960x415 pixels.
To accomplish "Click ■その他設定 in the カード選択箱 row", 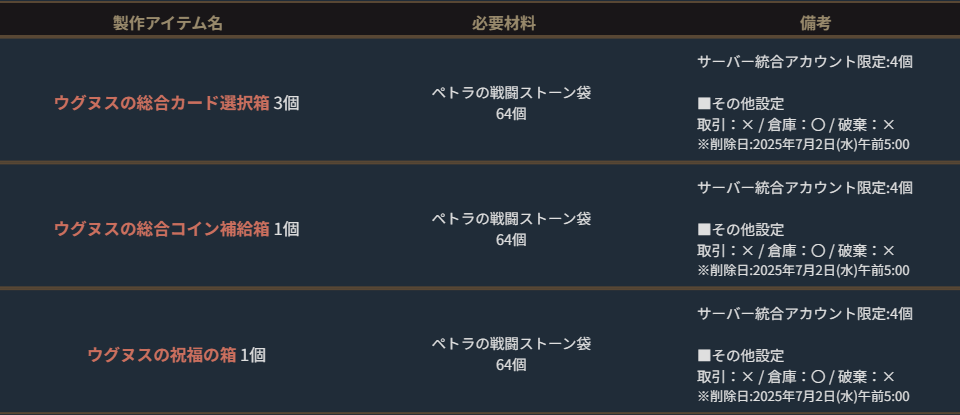I will (x=740, y=104).
